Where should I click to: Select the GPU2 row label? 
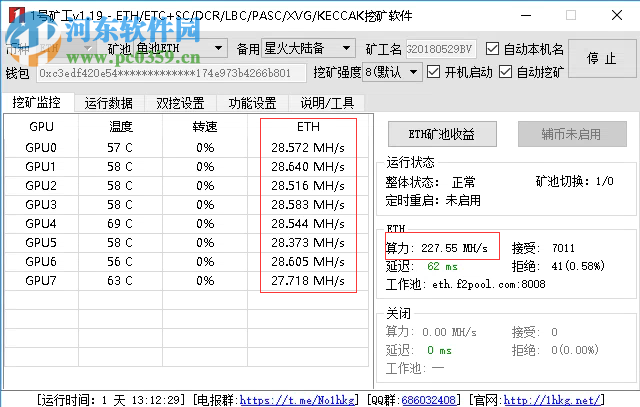(41, 186)
